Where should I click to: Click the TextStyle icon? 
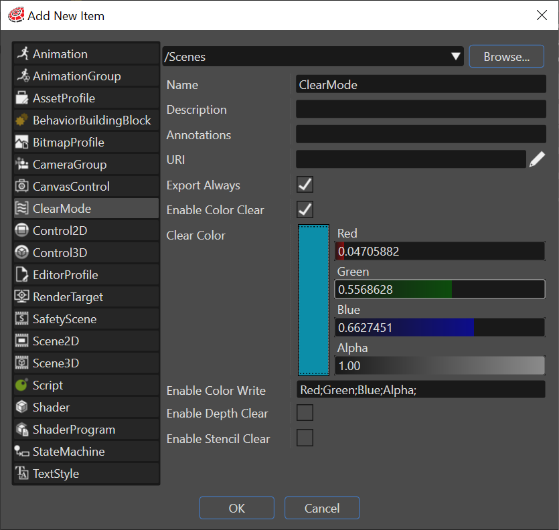[22, 473]
